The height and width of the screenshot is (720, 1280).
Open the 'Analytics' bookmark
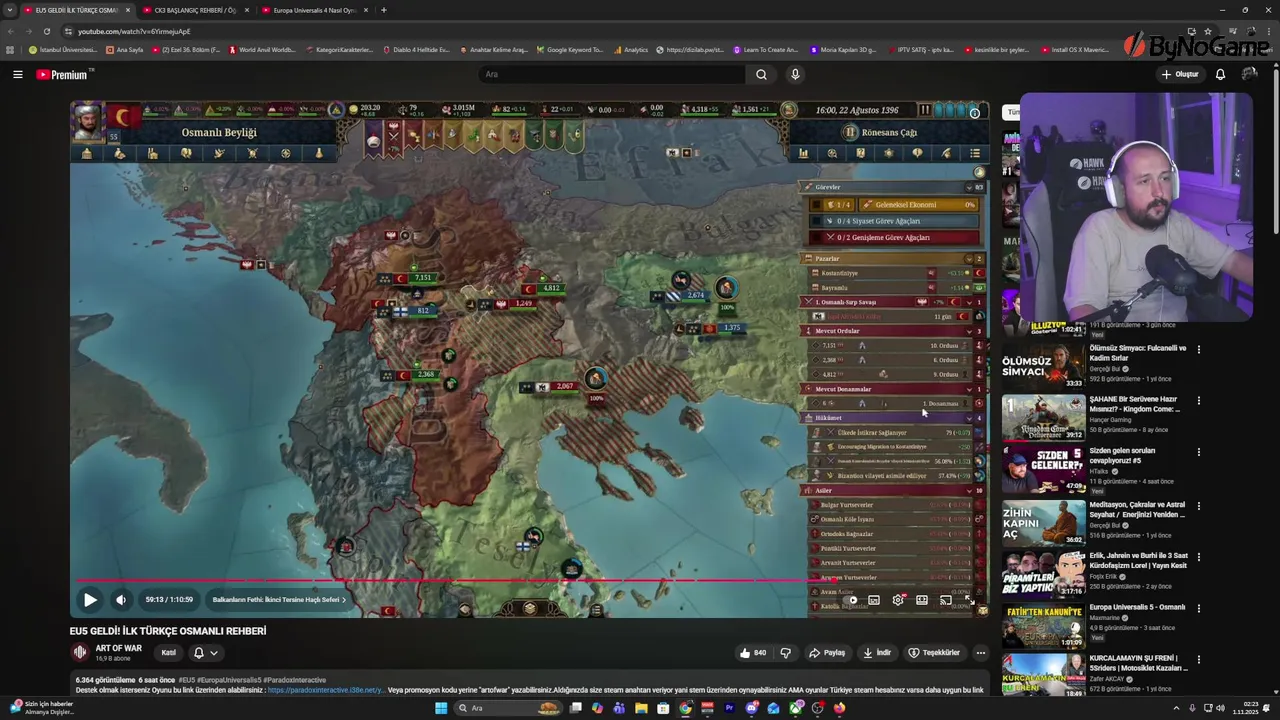coord(630,49)
